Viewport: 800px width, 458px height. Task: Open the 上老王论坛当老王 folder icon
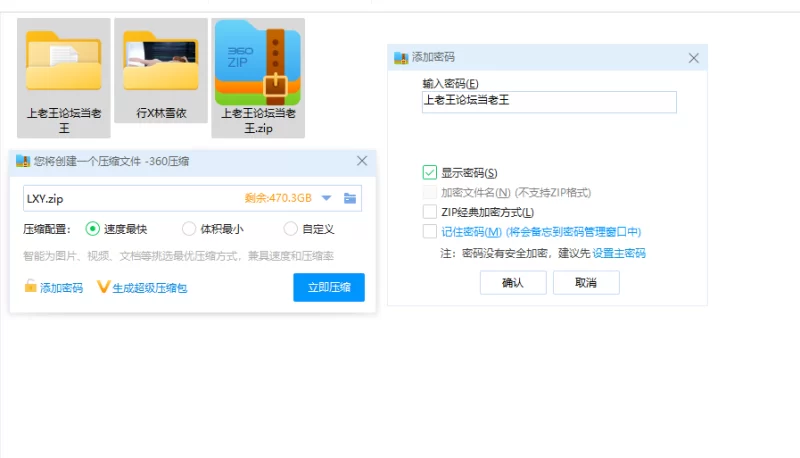[x=64, y=60]
